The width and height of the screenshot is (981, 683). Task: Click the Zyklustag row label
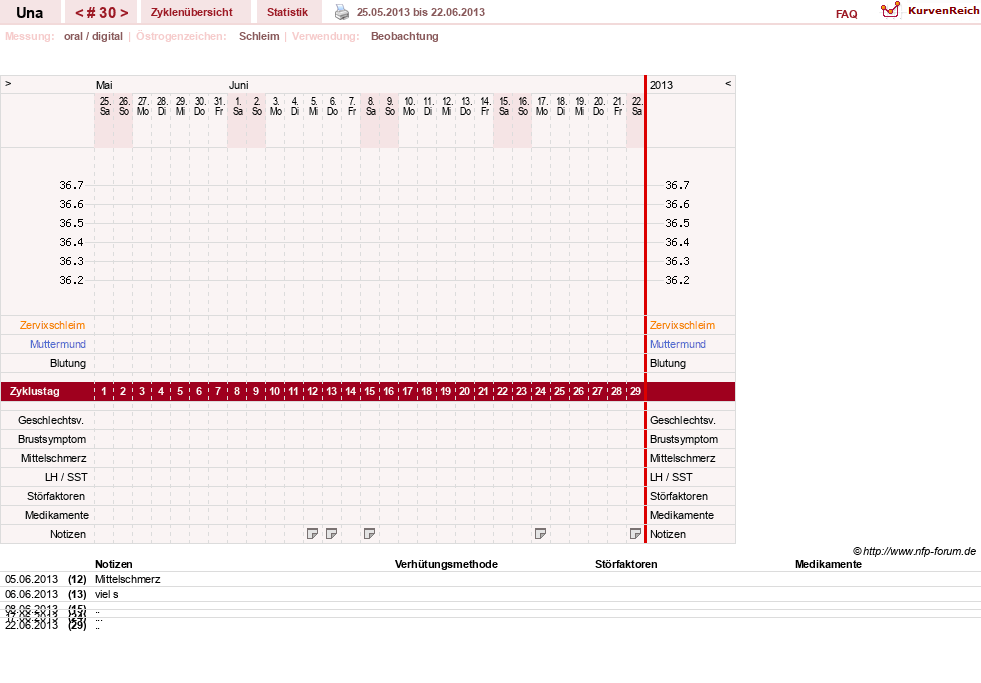(x=34, y=392)
